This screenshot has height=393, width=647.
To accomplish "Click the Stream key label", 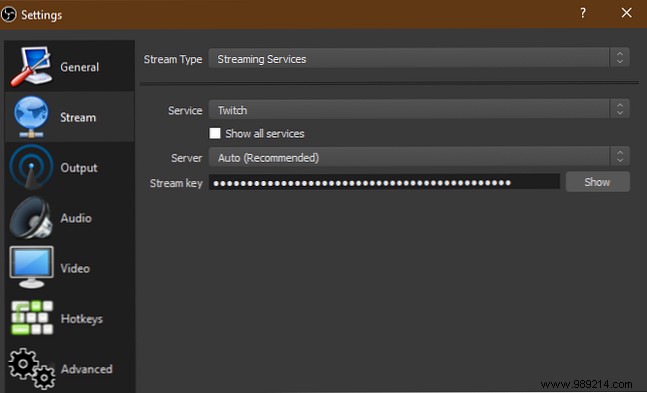I will point(176,183).
